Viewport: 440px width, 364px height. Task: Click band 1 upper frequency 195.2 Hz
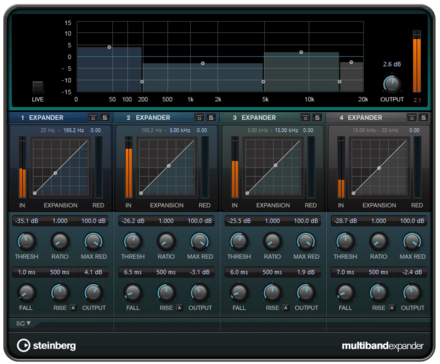coord(74,130)
